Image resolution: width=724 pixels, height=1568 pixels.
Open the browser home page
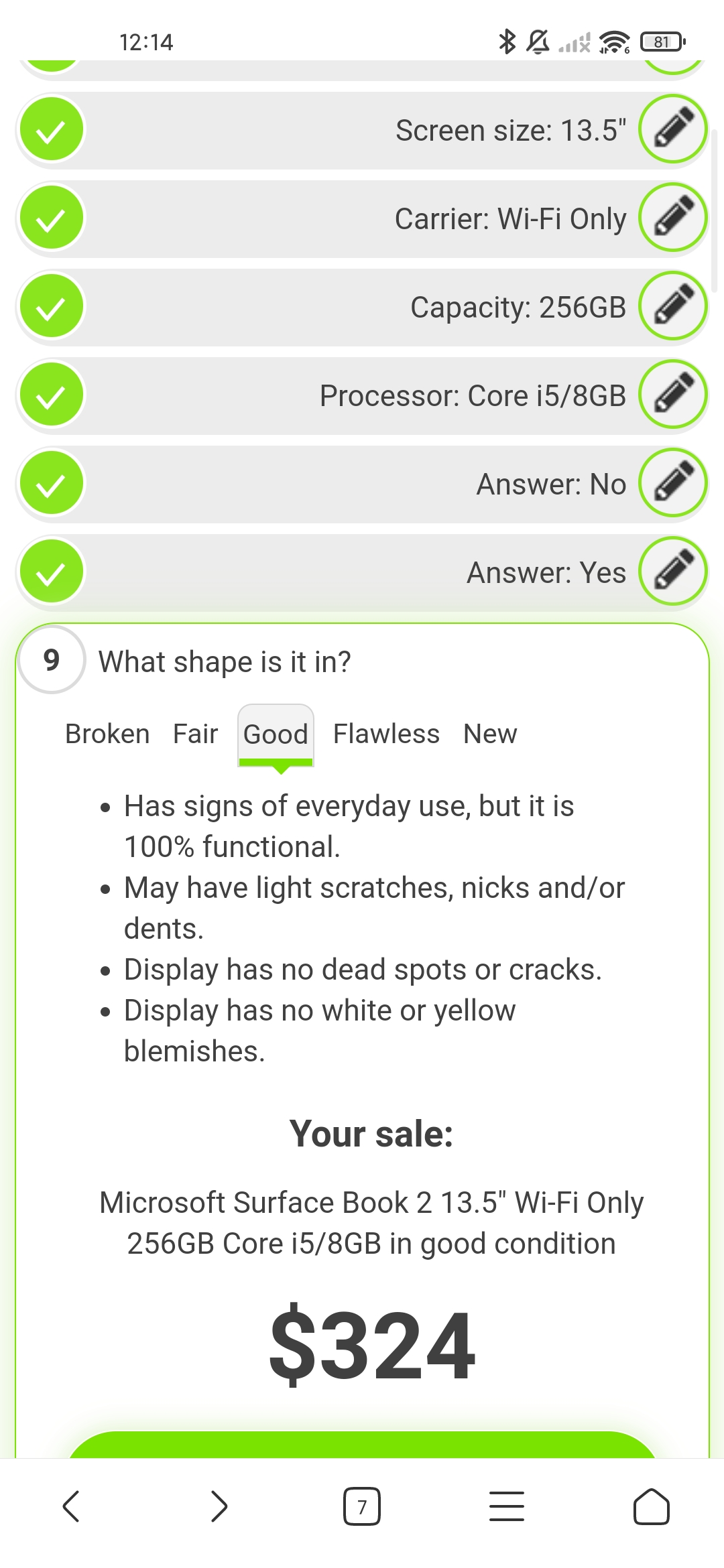click(651, 1506)
